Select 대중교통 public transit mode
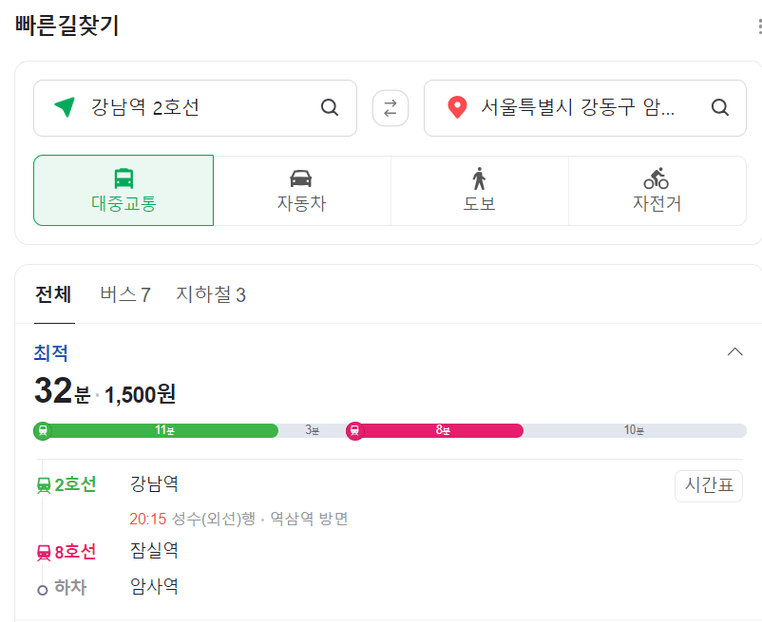 [x=123, y=190]
